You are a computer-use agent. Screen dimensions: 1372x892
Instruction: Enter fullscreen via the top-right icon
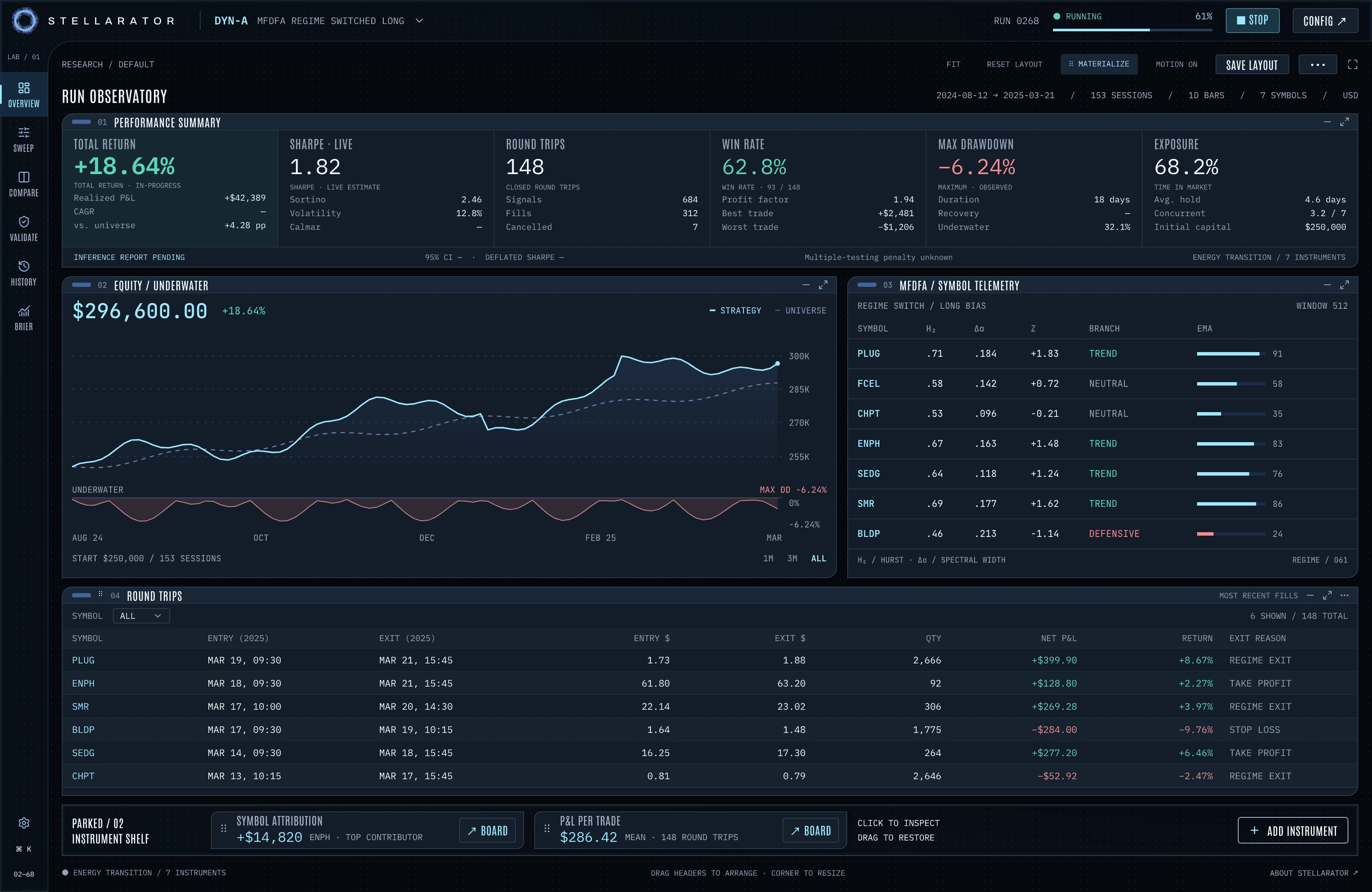click(x=1352, y=65)
